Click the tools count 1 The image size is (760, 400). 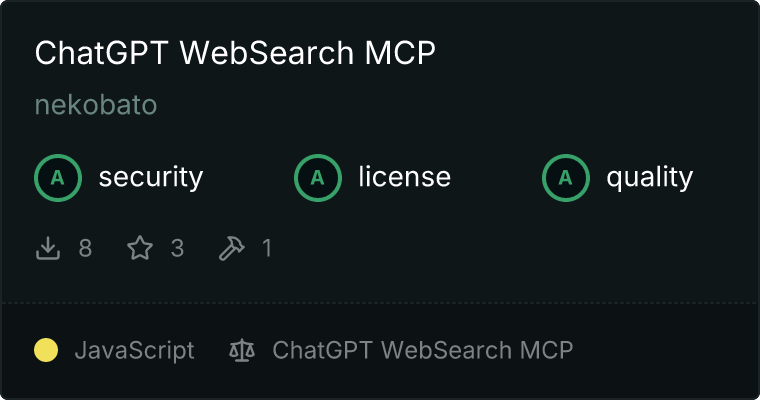click(267, 248)
